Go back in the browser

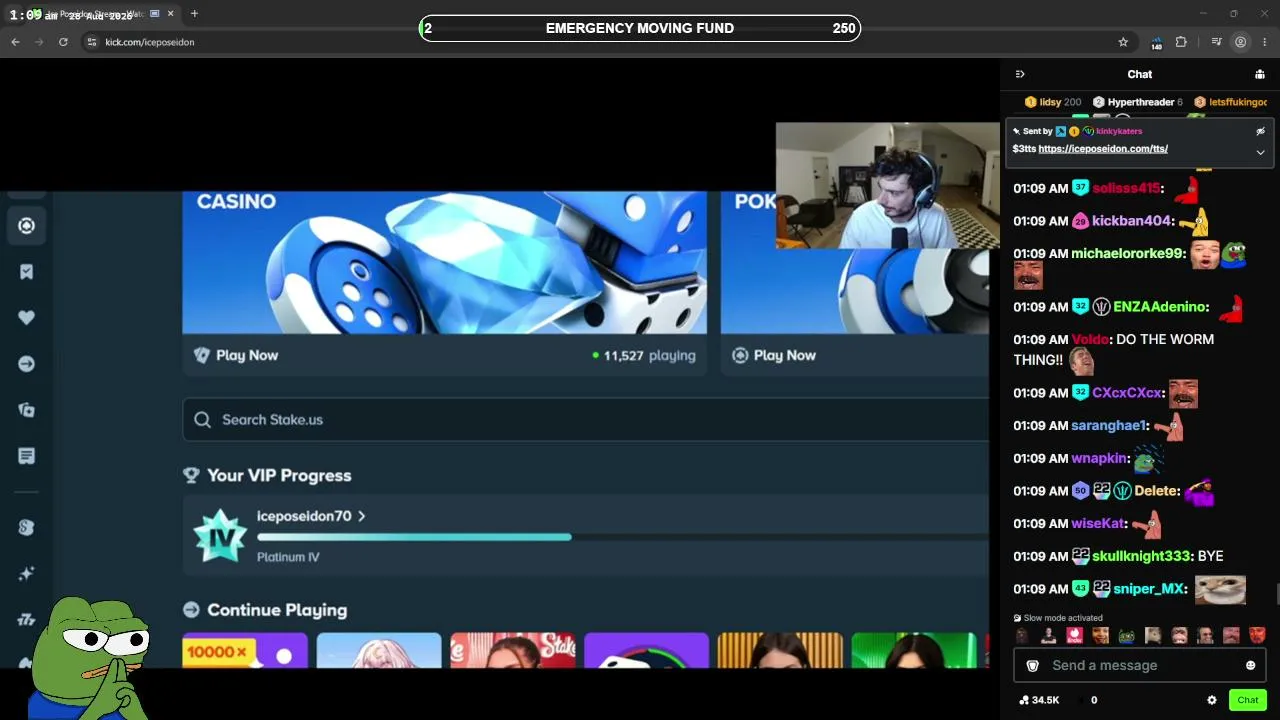pyautogui.click(x=15, y=42)
